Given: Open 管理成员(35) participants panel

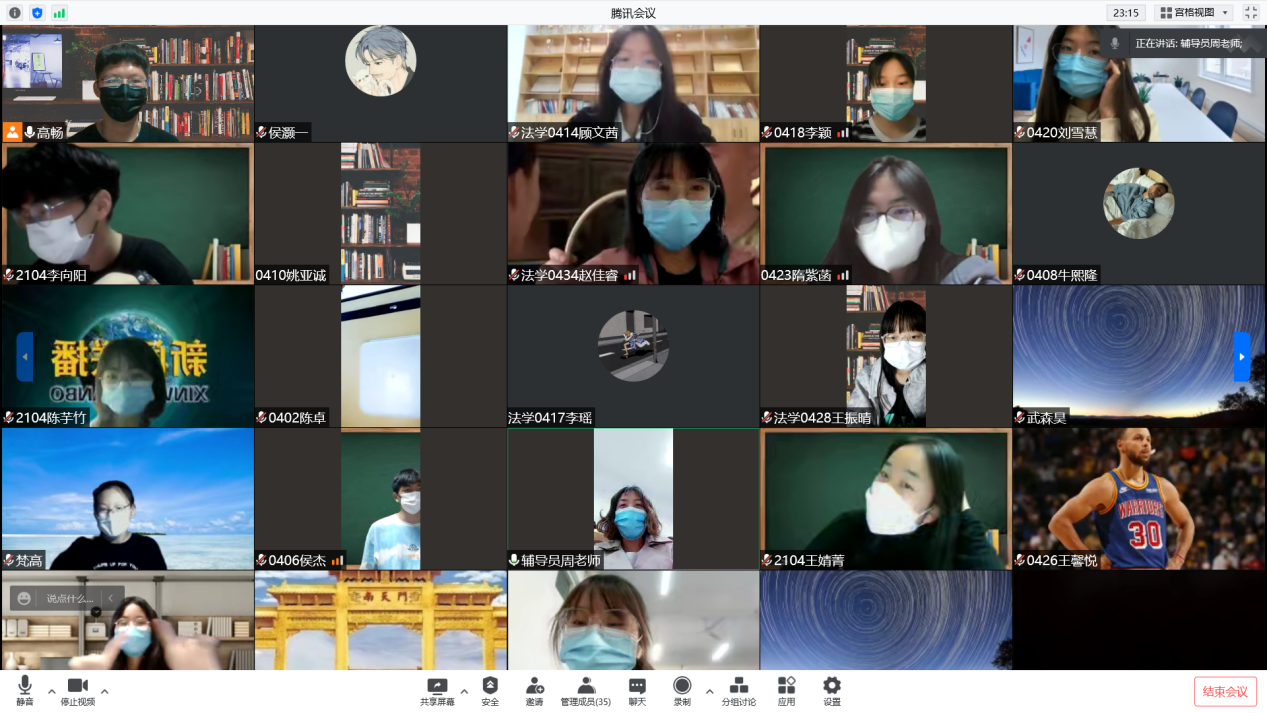Looking at the screenshot, I should pyautogui.click(x=586, y=690).
